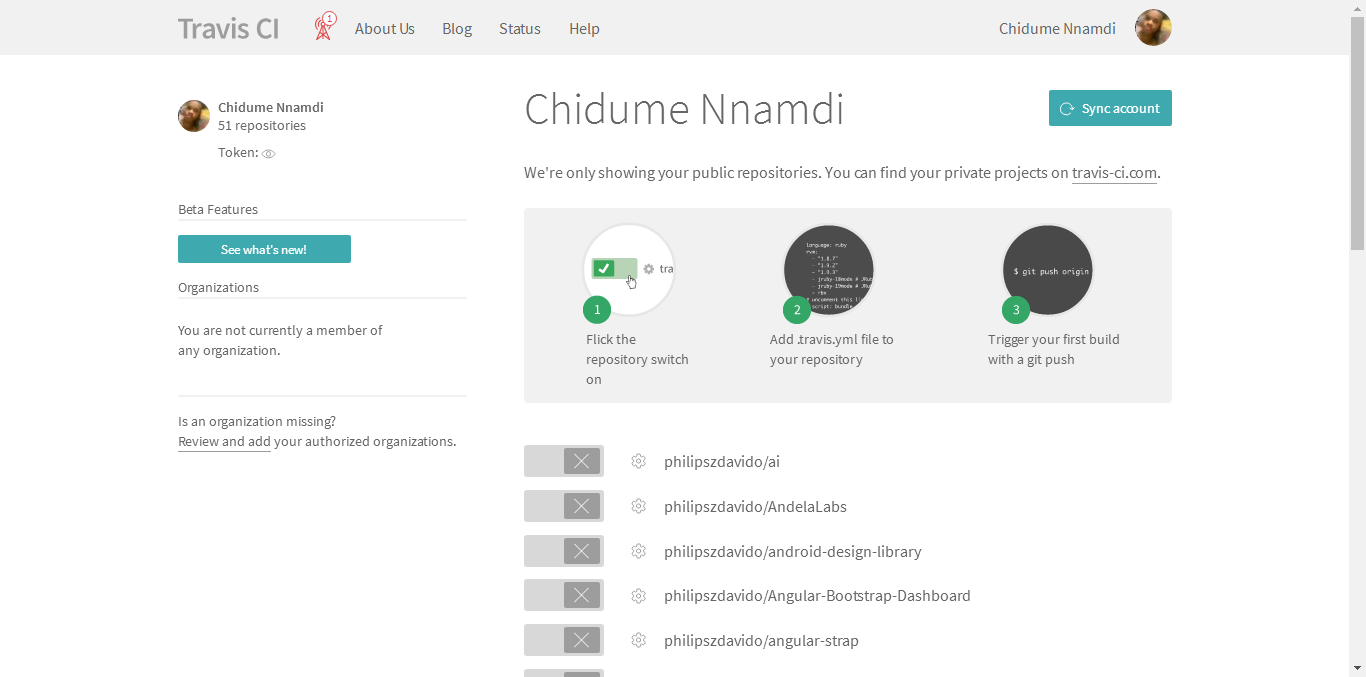Click the .travis.yml code illustration image
The height and width of the screenshot is (677, 1366).
pos(829,270)
